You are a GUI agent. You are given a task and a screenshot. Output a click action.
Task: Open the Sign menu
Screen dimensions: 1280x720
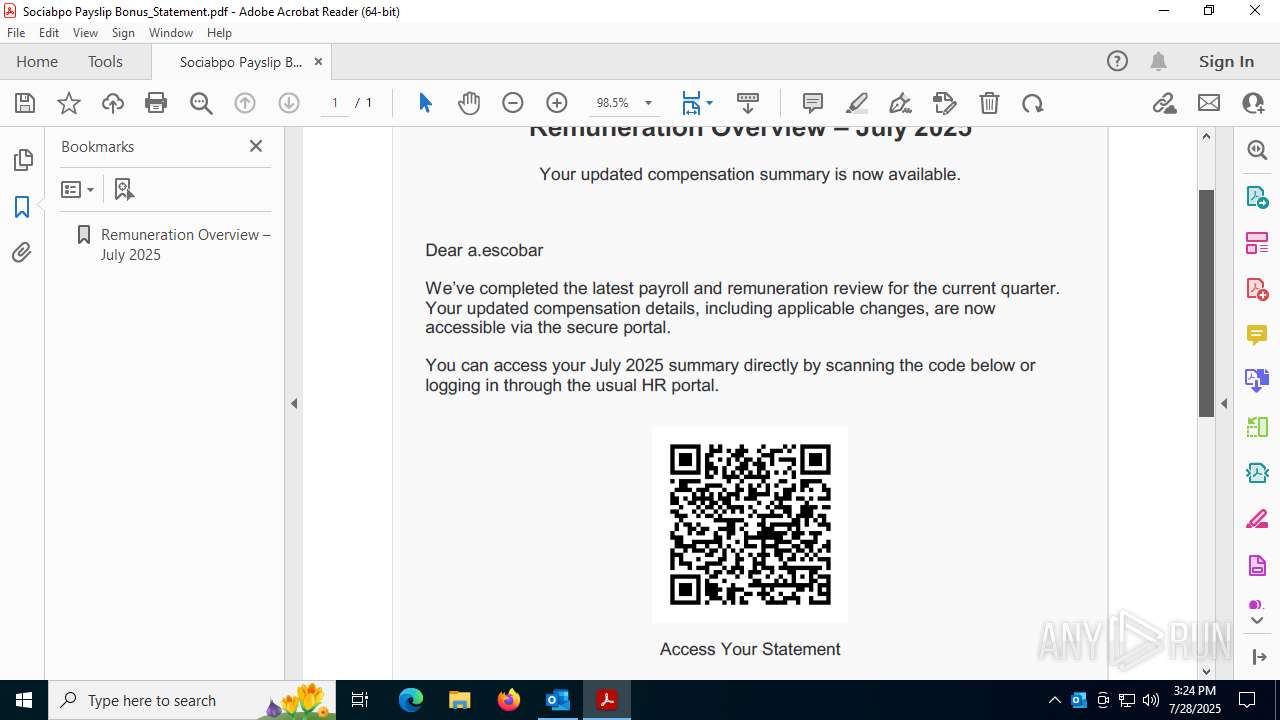(123, 32)
